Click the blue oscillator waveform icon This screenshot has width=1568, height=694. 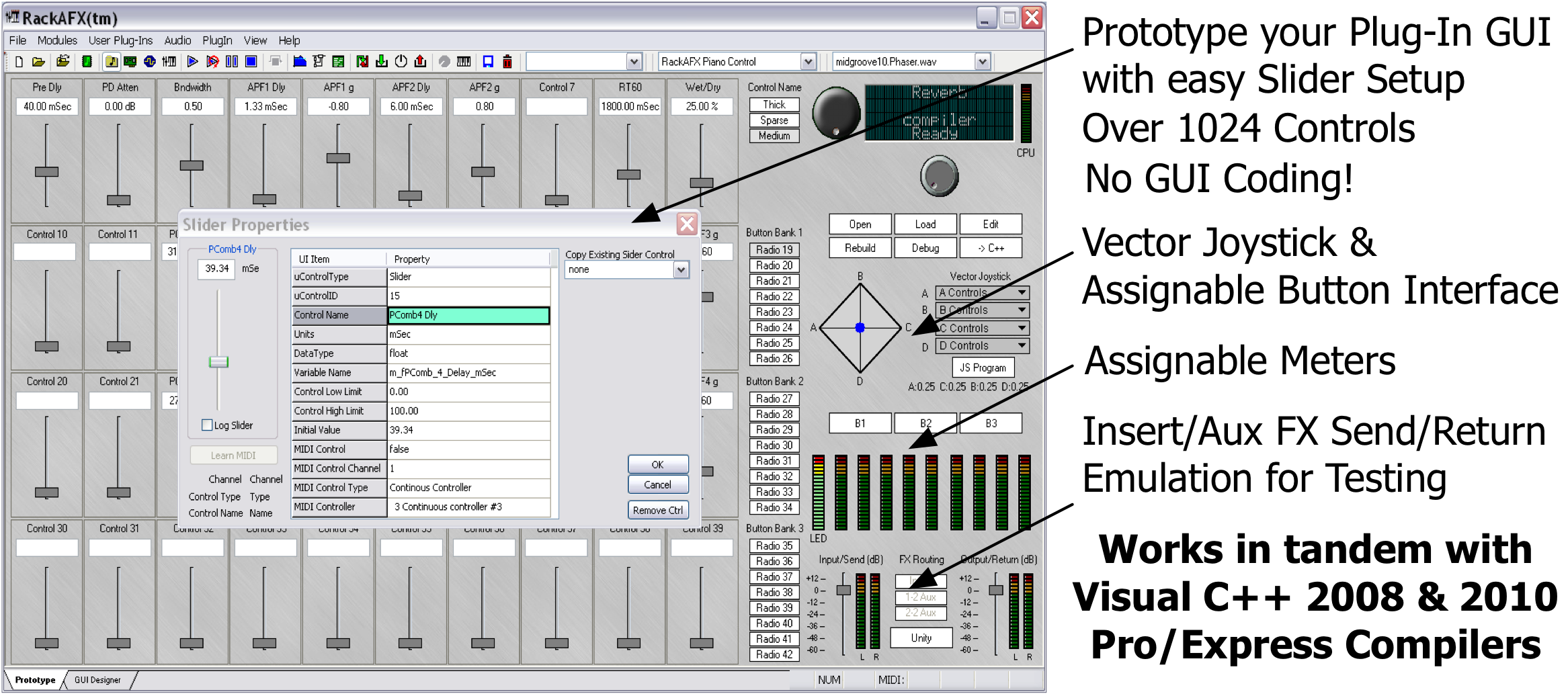(150, 62)
